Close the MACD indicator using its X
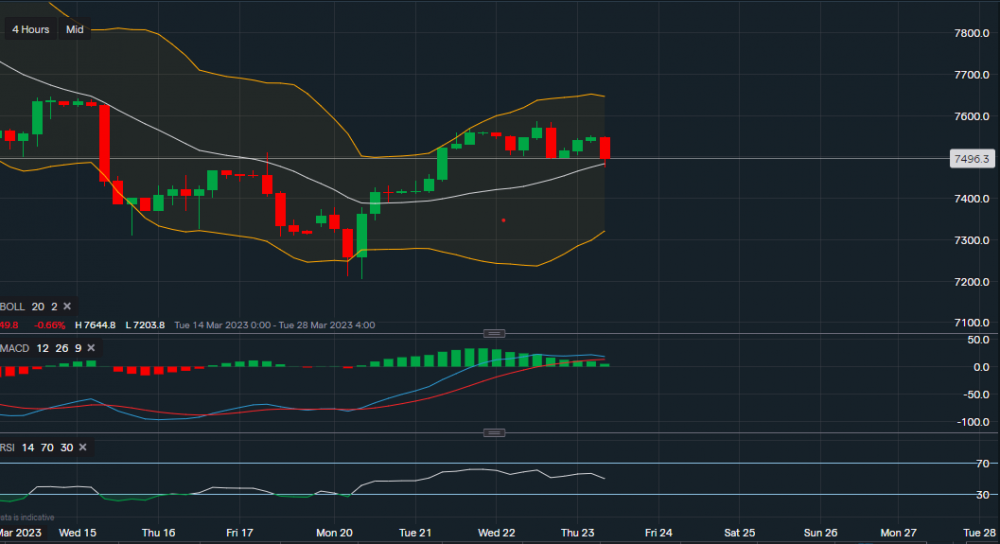The height and width of the screenshot is (544, 1000). click(x=90, y=347)
